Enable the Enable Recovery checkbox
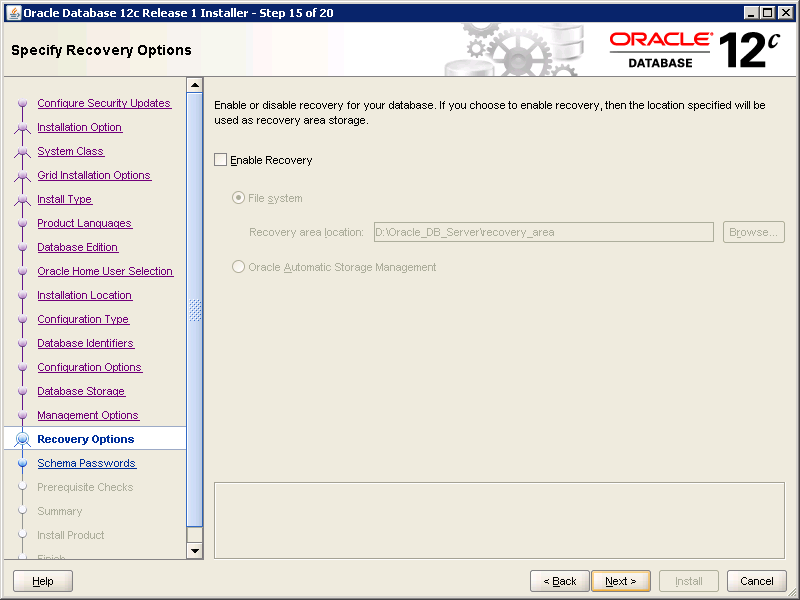Image resolution: width=800 pixels, height=600 pixels. (220, 160)
